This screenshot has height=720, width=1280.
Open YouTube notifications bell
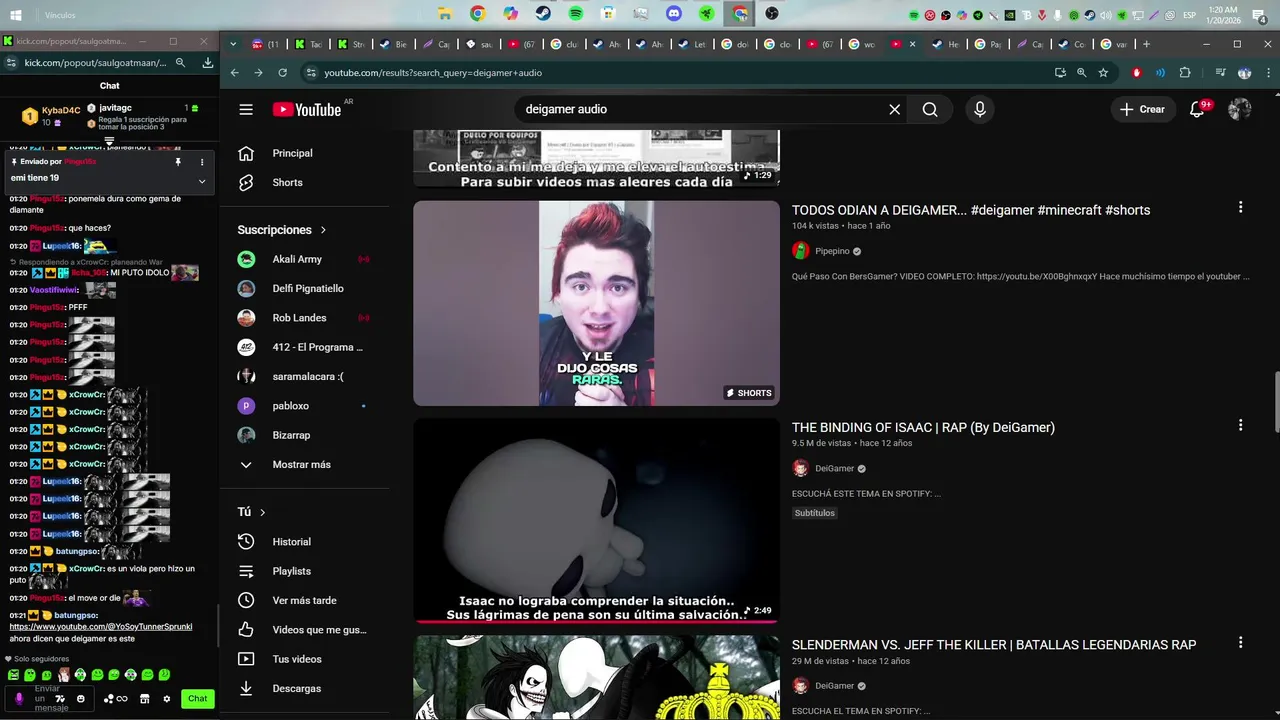tap(1197, 109)
